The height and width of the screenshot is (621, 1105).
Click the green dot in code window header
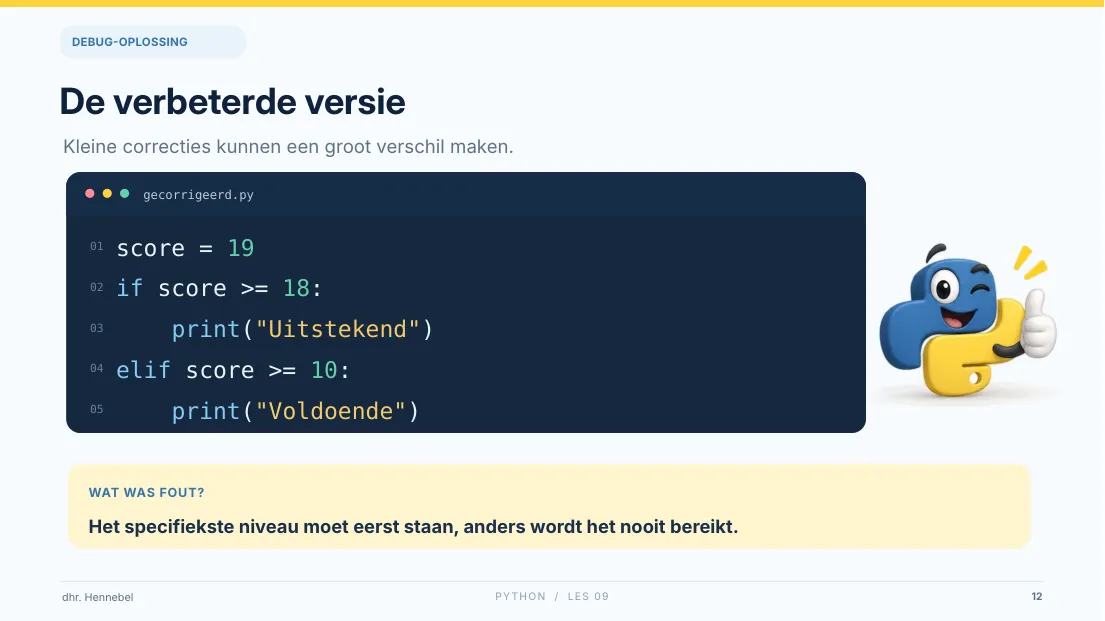125,194
